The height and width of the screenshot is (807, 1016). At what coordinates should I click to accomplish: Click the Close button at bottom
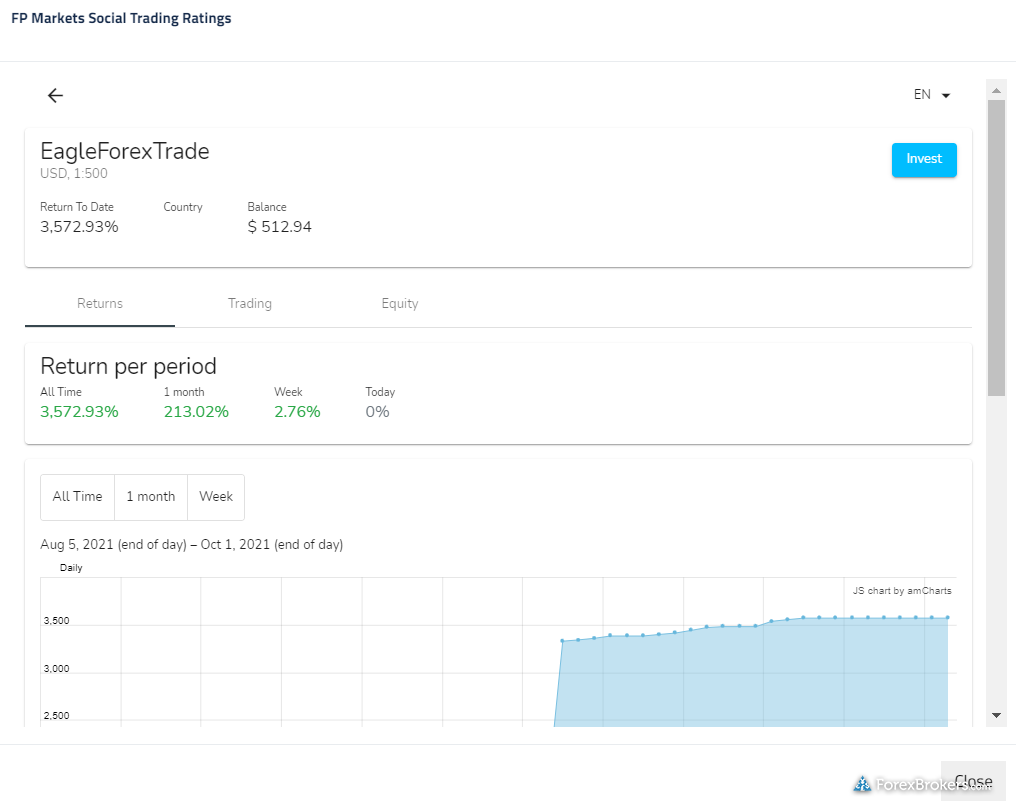pyautogui.click(x=973, y=781)
